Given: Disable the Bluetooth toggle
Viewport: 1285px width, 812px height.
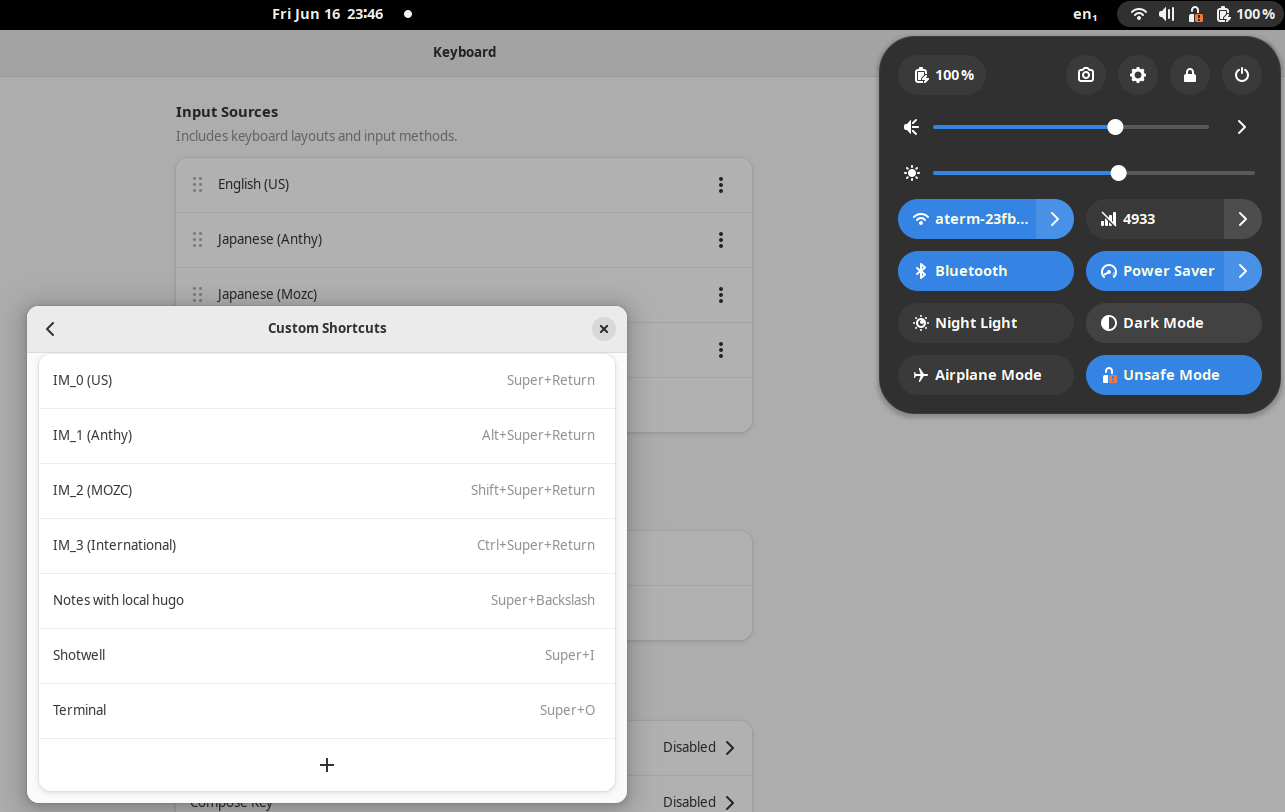Looking at the screenshot, I should pos(985,271).
